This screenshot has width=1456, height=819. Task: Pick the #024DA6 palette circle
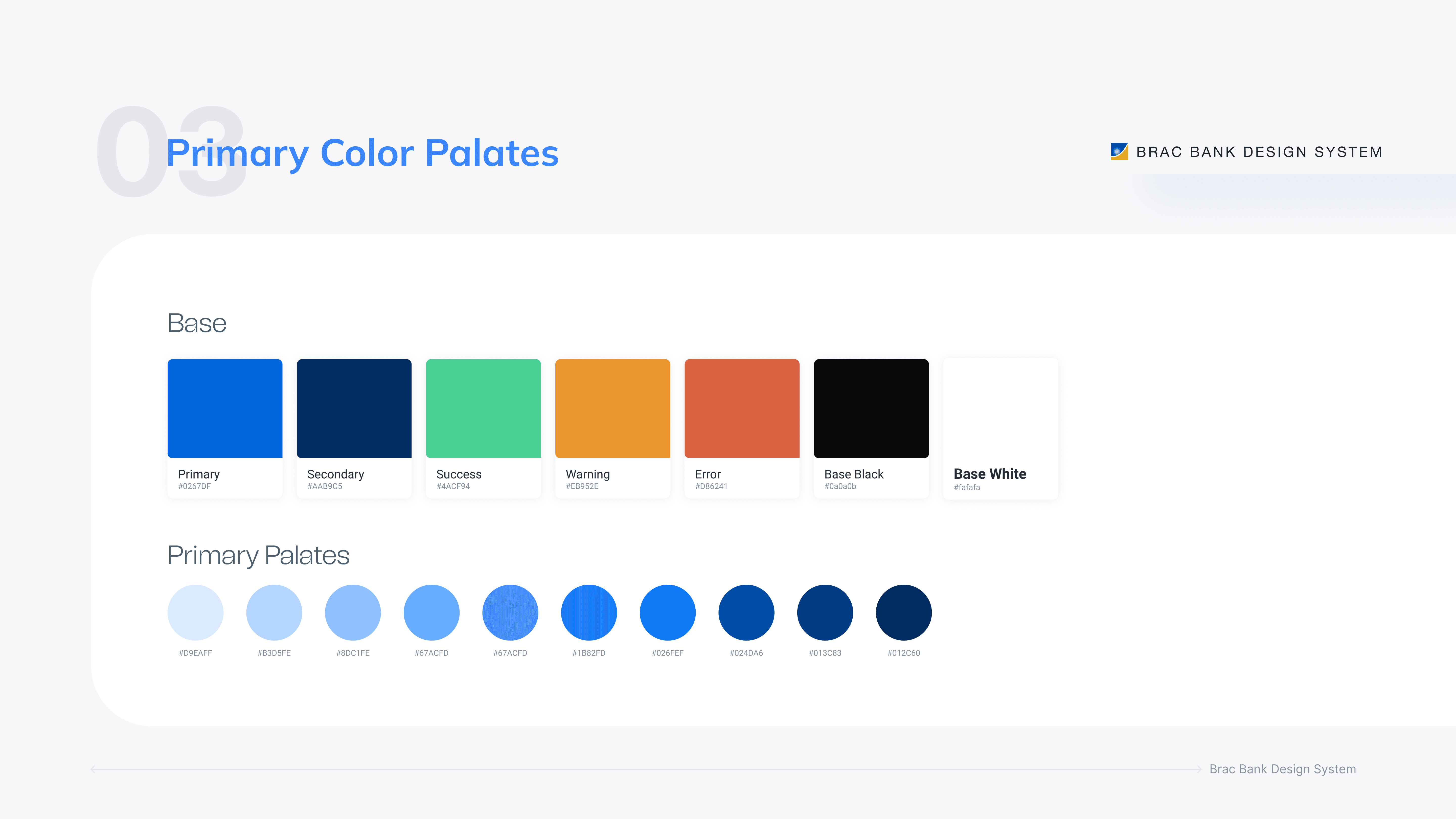coord(746,612)
